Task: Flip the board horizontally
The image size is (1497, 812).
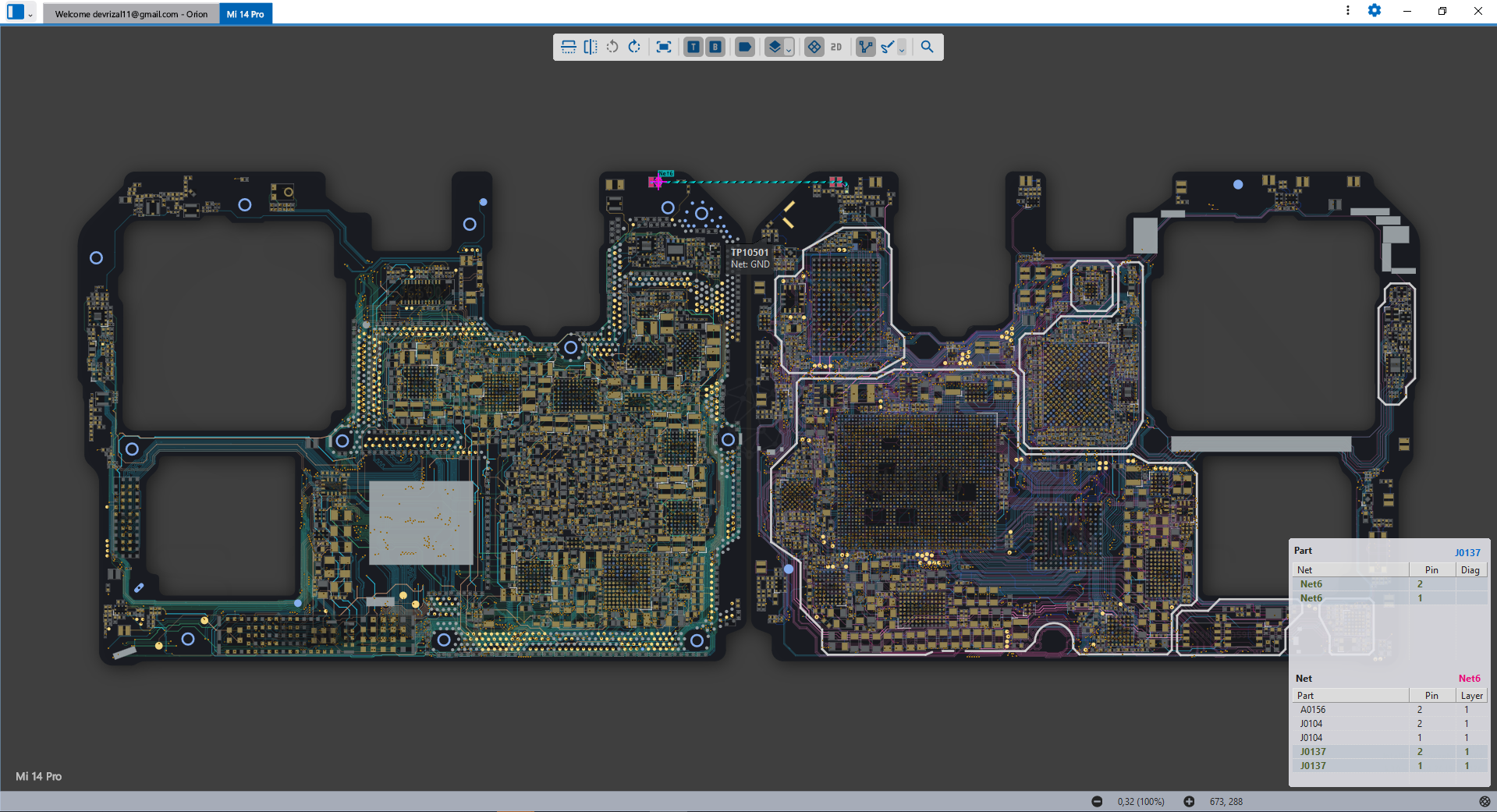Action: click(x=591, y=47)
